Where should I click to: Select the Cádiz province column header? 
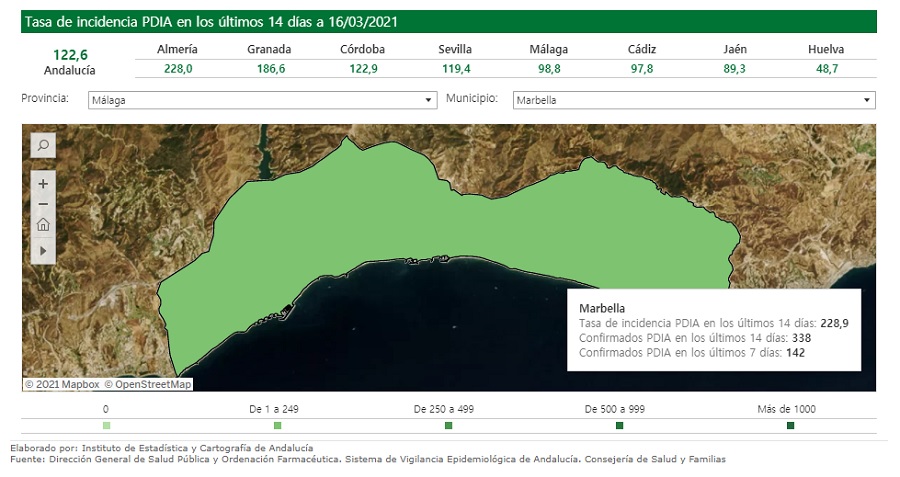642,49
